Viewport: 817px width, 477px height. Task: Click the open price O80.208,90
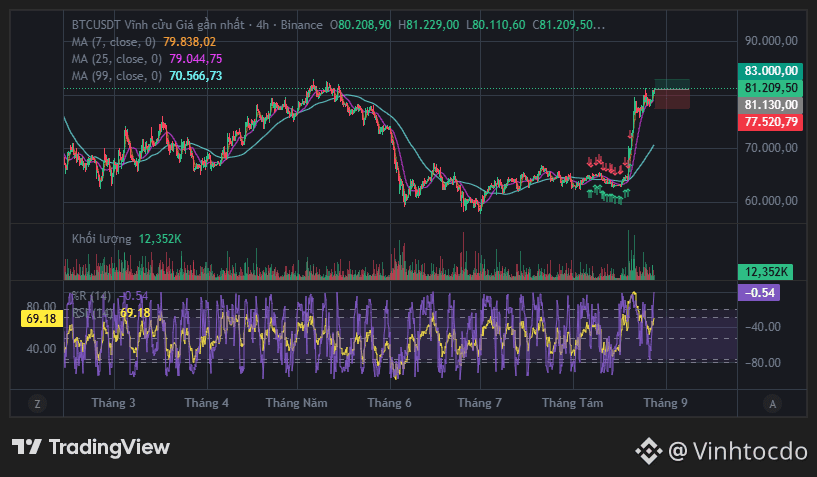coord(361,25)
